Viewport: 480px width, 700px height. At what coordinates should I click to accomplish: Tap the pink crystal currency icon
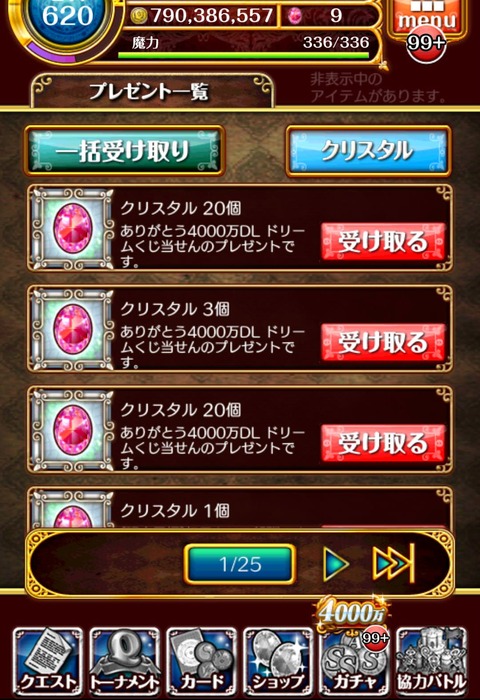pyautogui.click(x=295, y=16)
